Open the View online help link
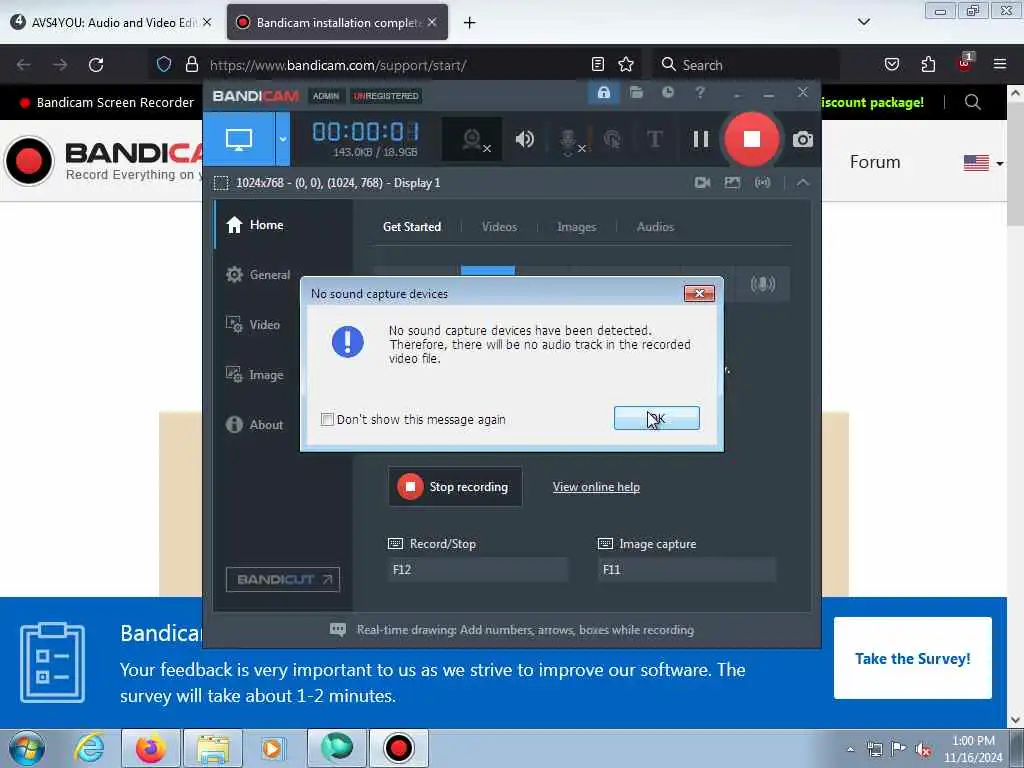Screen dimensions: 1024x768 [x=596, y=487]
